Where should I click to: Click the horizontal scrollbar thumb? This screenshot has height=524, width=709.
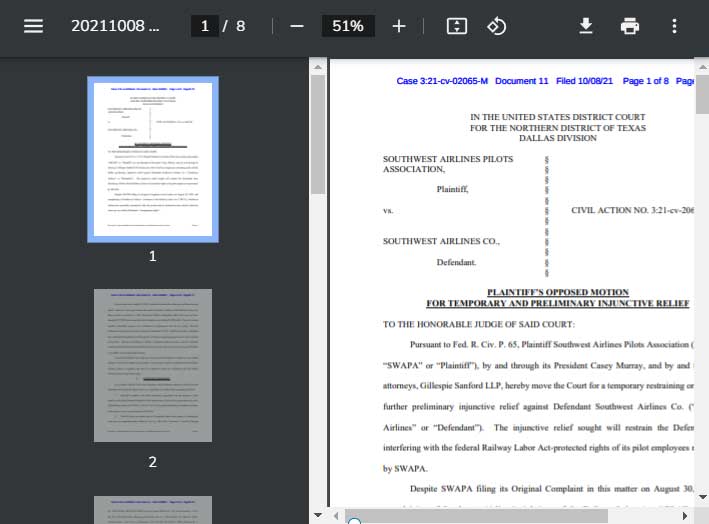pyautogui.click(x=476, y=516)
